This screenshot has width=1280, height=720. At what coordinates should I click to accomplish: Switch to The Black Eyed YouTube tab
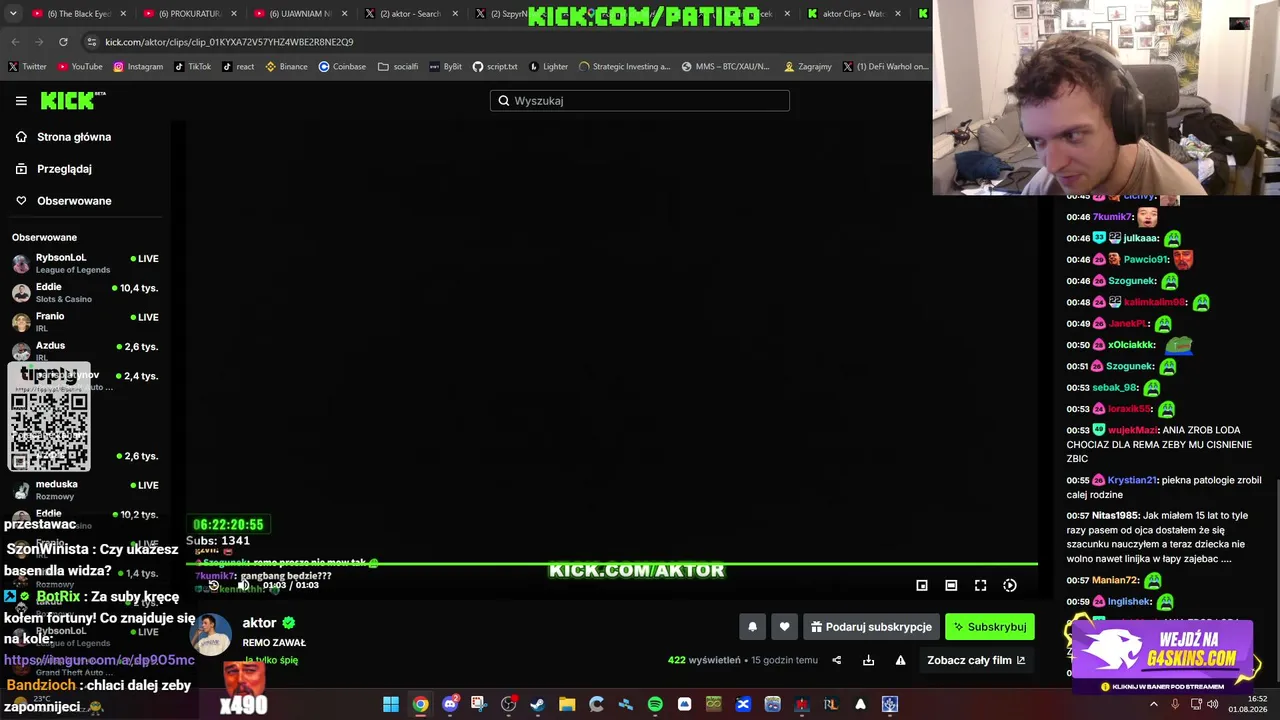pyautogui.click(x=78, y=14)
